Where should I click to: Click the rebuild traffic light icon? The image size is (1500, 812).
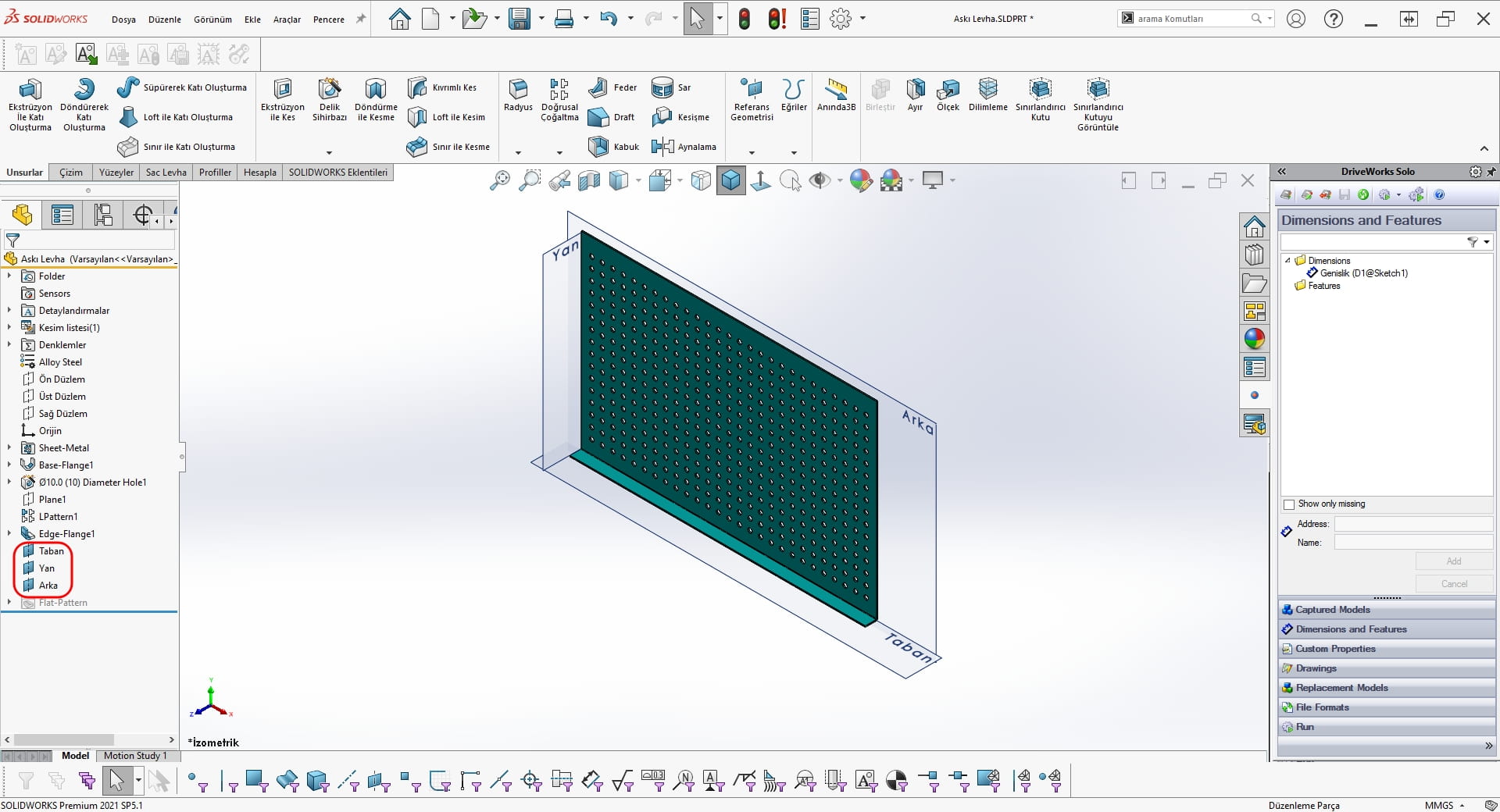[745, 19]
